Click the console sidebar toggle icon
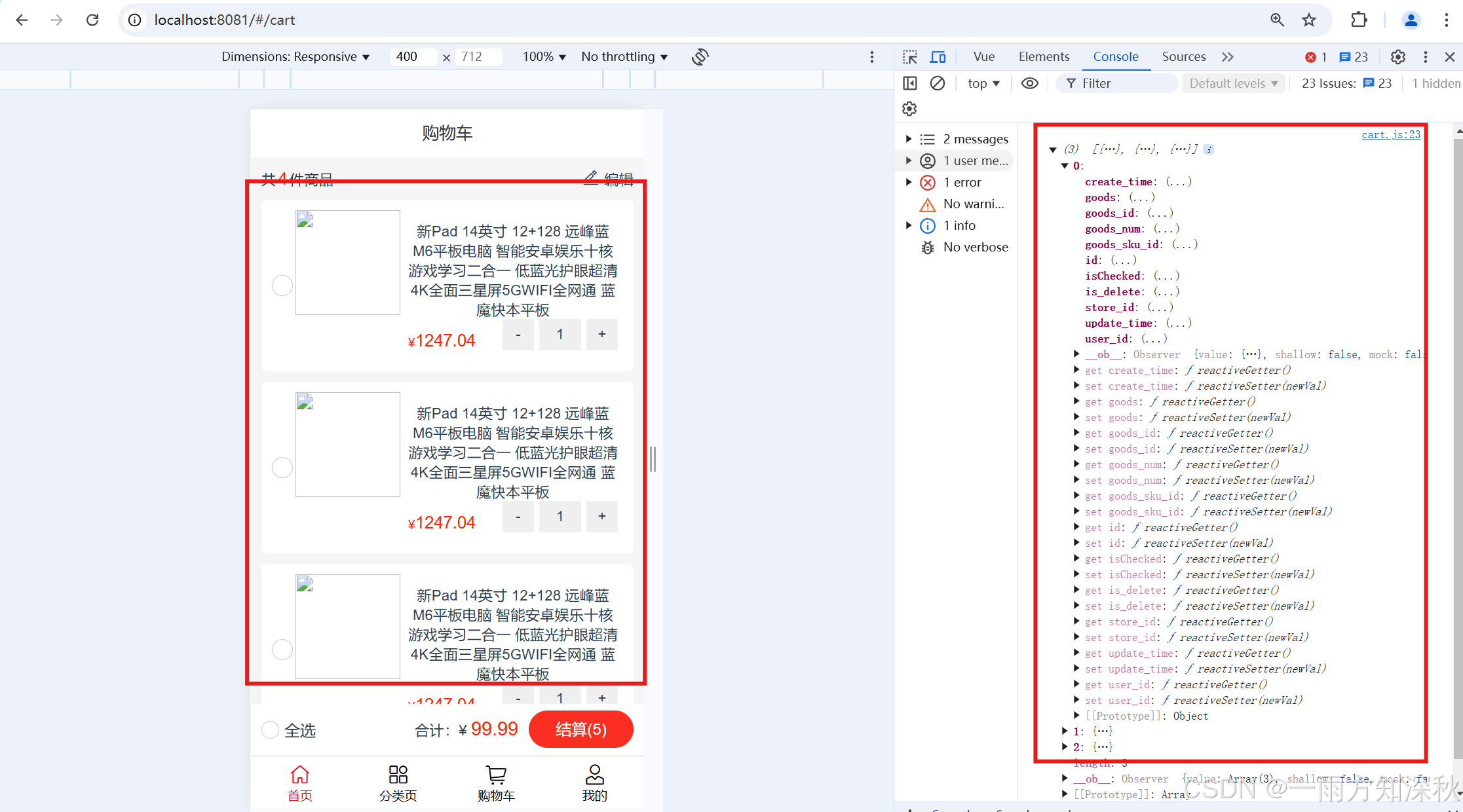Image resolution: width=1463 pixels, height=812 pixels. (x=910, y=83)
